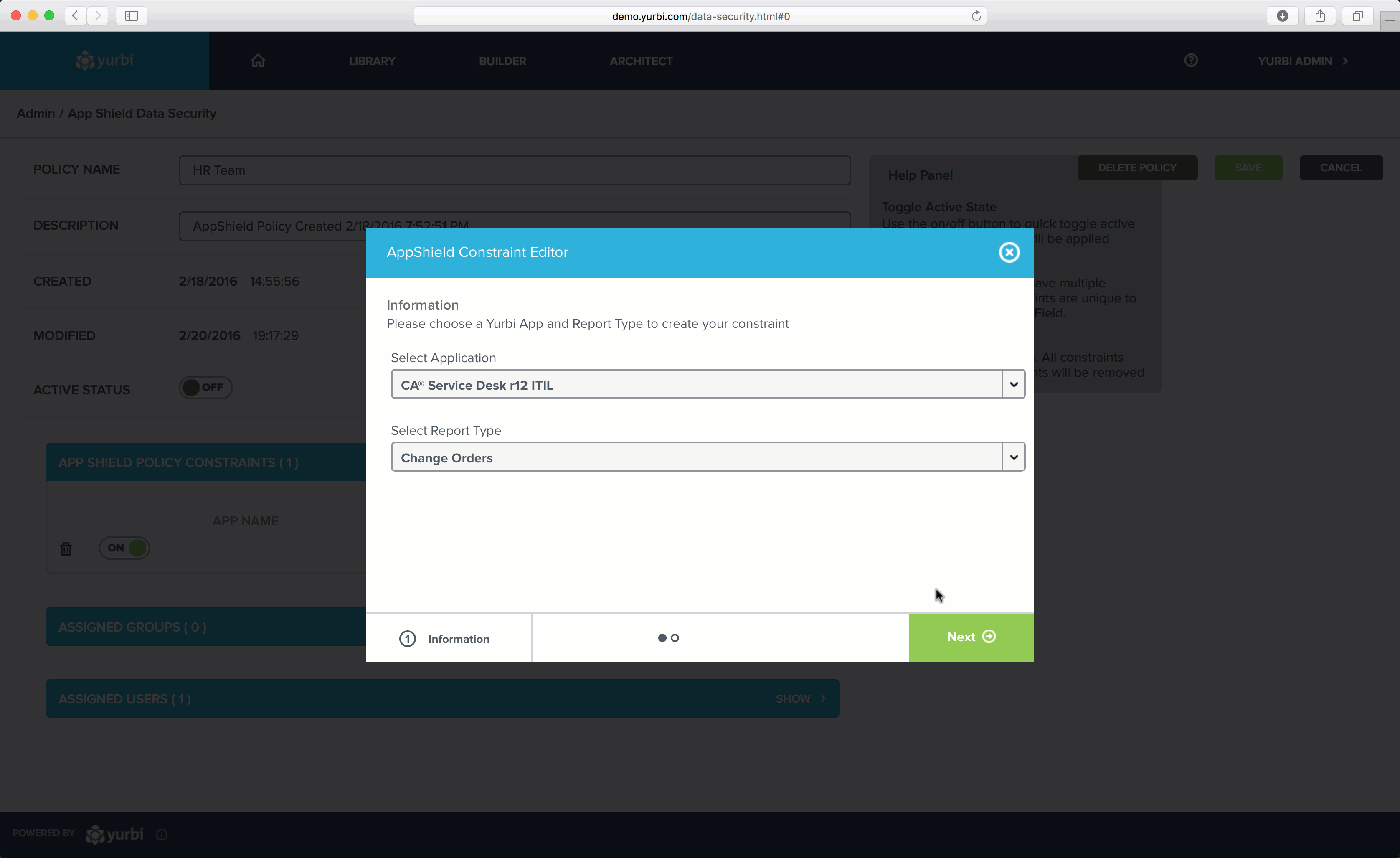Click the page refresh icon in the browser
This screenshot has width=1400, height=858.
point(977,16)
